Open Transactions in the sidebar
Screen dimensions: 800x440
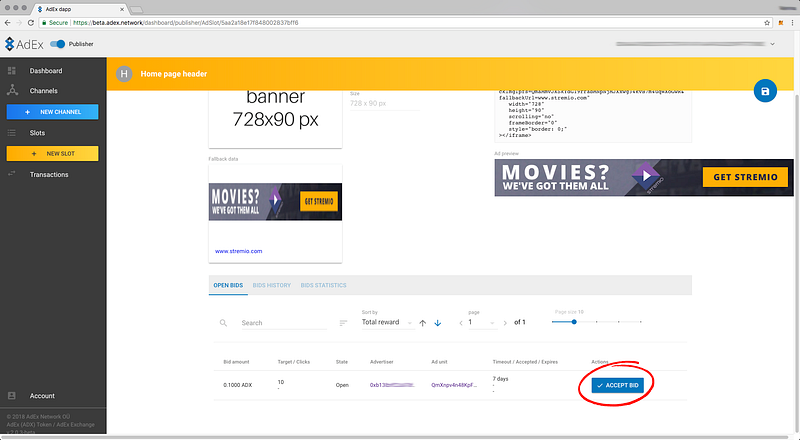[49, 175]
